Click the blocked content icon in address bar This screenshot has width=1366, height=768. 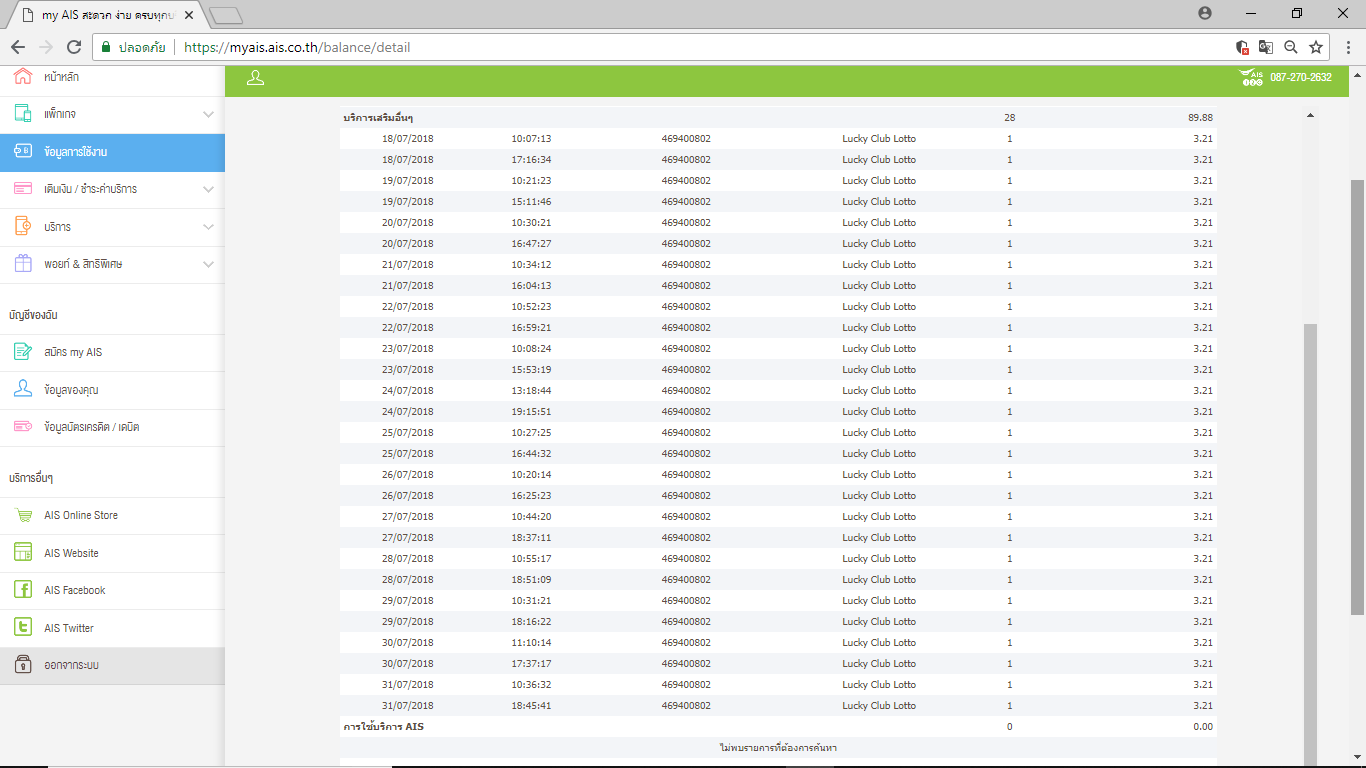coord(1242,47)
